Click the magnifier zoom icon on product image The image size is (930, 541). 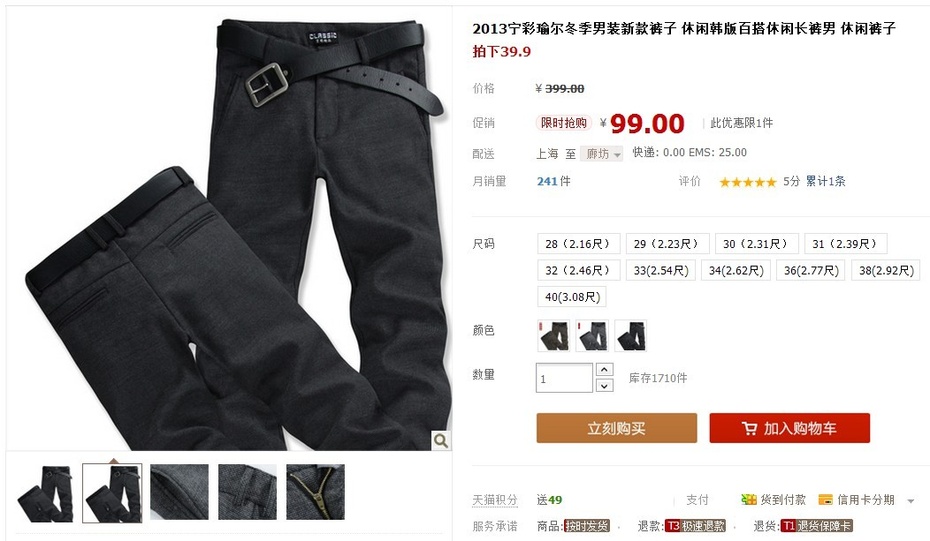[x=441, y=440]
